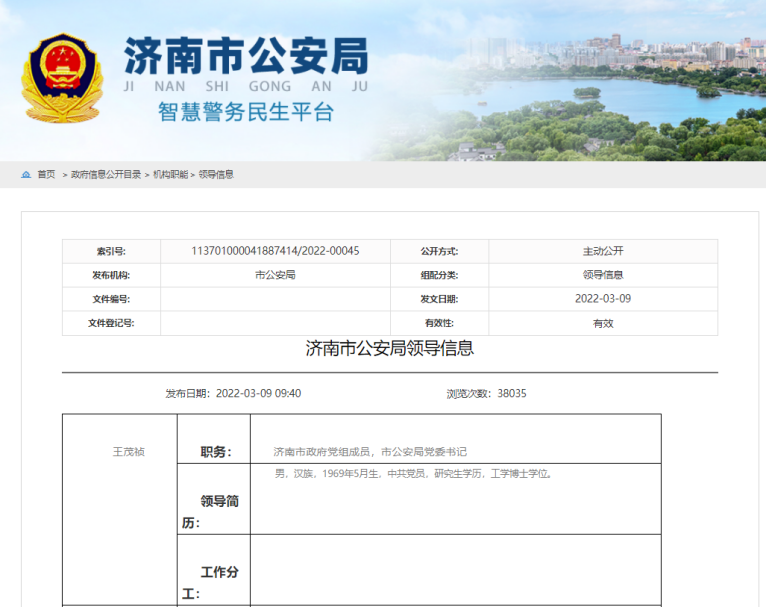Click the text 济南市政府党组成员，市公安局党委书记

(x=370, y=451)
